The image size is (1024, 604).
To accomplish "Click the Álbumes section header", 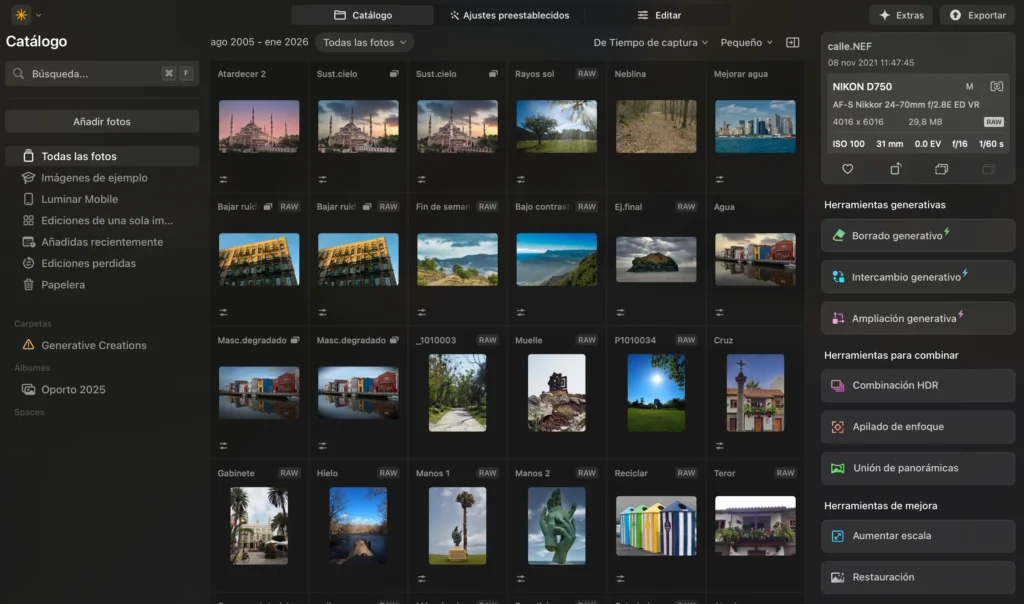I will coord(32,368).
